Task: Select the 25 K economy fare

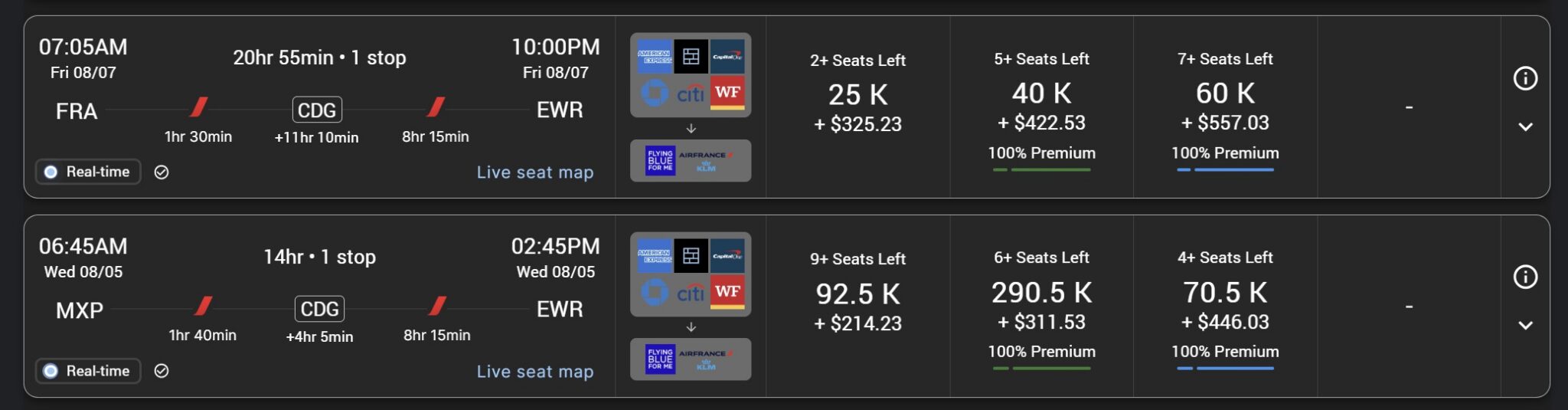Action: point(857,95)
